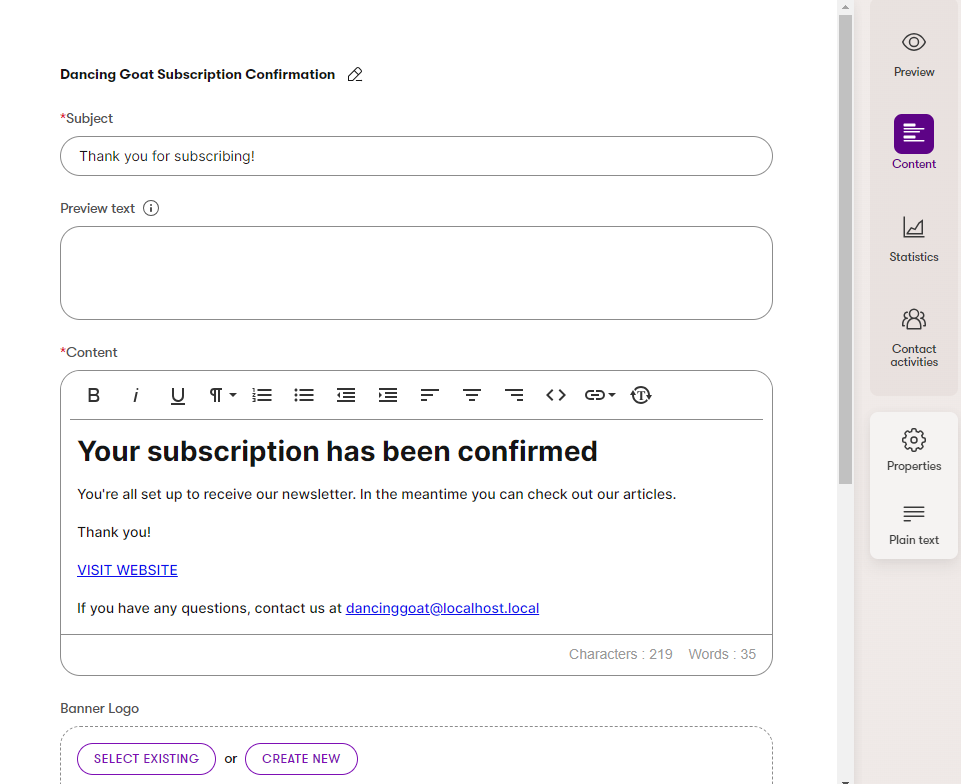Click the SELECT EXISTING banner logo button
The width and height of the screenshot is (961, 784).
click(x=146, y=759)
